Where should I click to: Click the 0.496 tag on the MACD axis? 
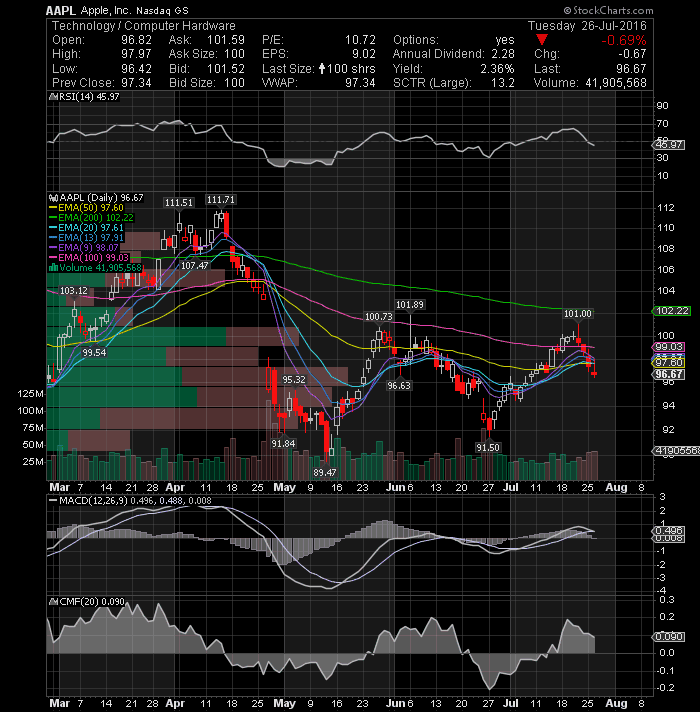pos(669,530)
